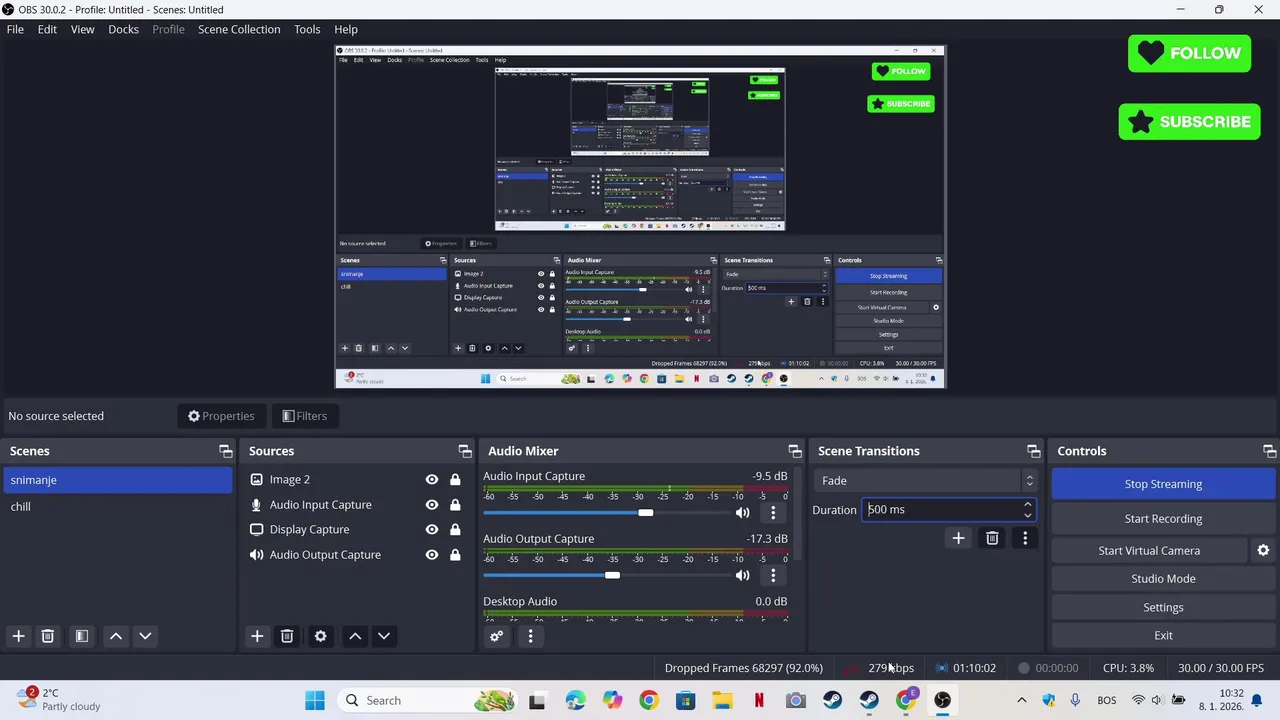Image resolution: width=1280 pixels, height=720 pixels.
Task: Click Stop Streaming button
Action: [x=1163, y=484]
